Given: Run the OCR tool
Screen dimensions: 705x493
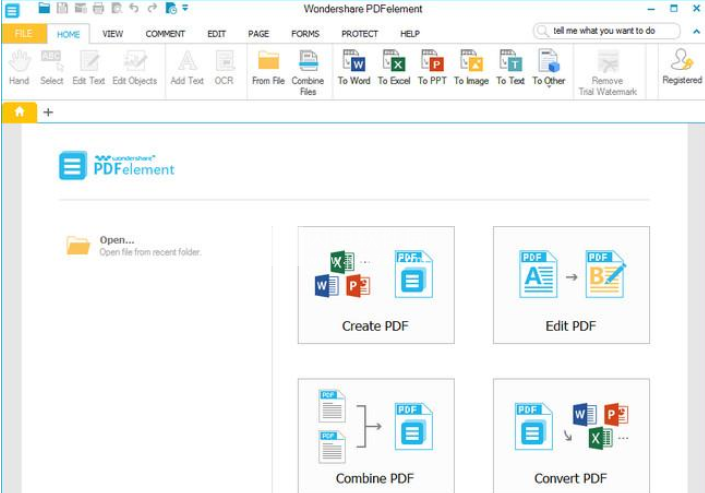Looking at the screenshot, I should (x=224, y=68).
